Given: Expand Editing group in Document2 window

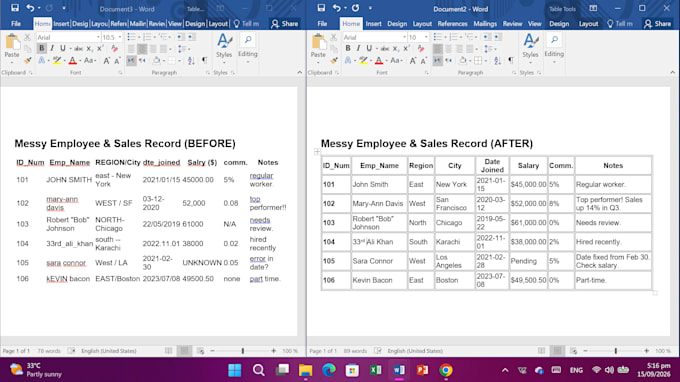Looking at the screenshot, I should (554, 48).
